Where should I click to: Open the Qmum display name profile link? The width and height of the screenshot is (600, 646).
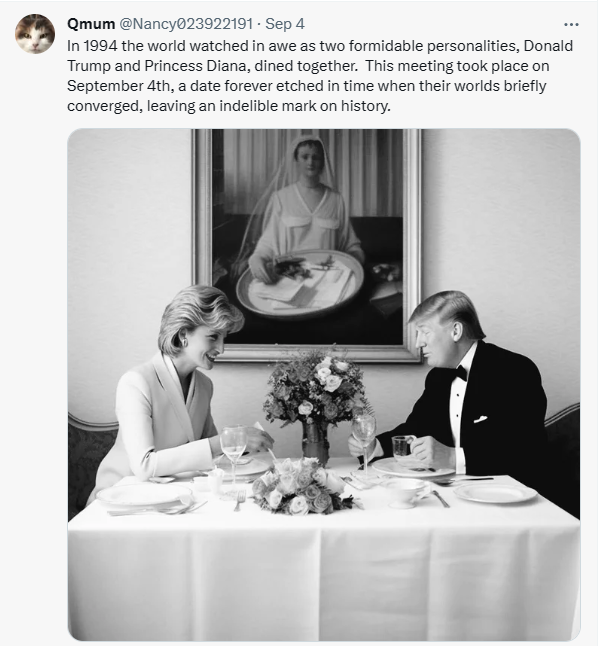(x=90, y=23)
